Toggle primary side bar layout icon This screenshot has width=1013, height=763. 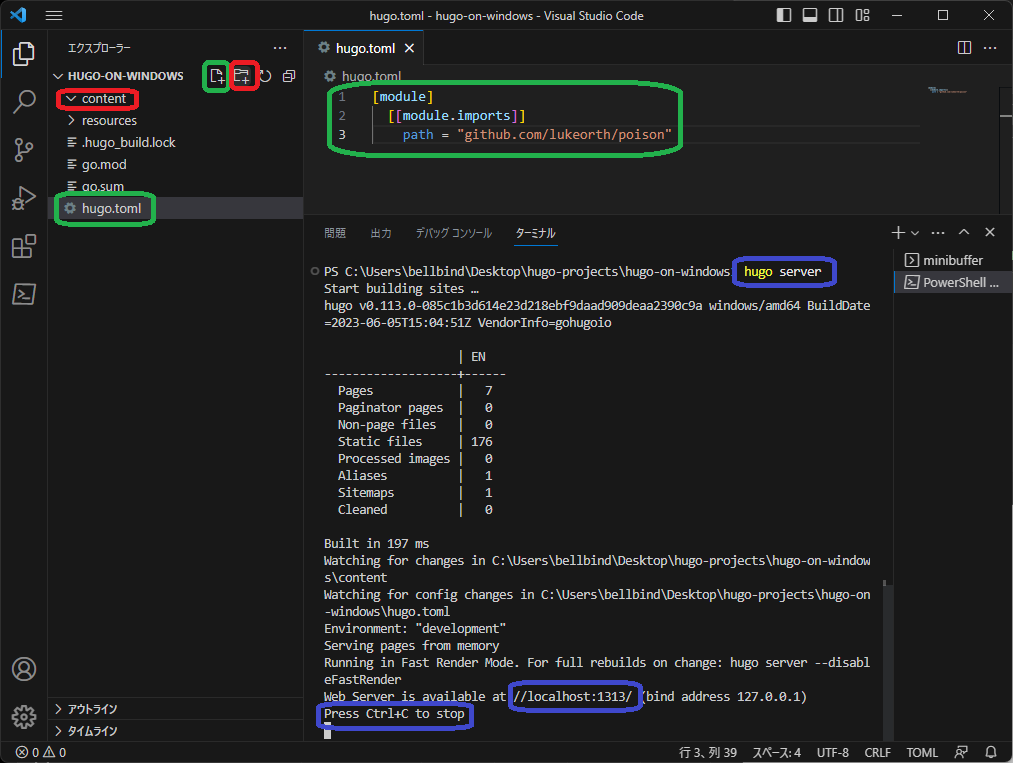784,15
